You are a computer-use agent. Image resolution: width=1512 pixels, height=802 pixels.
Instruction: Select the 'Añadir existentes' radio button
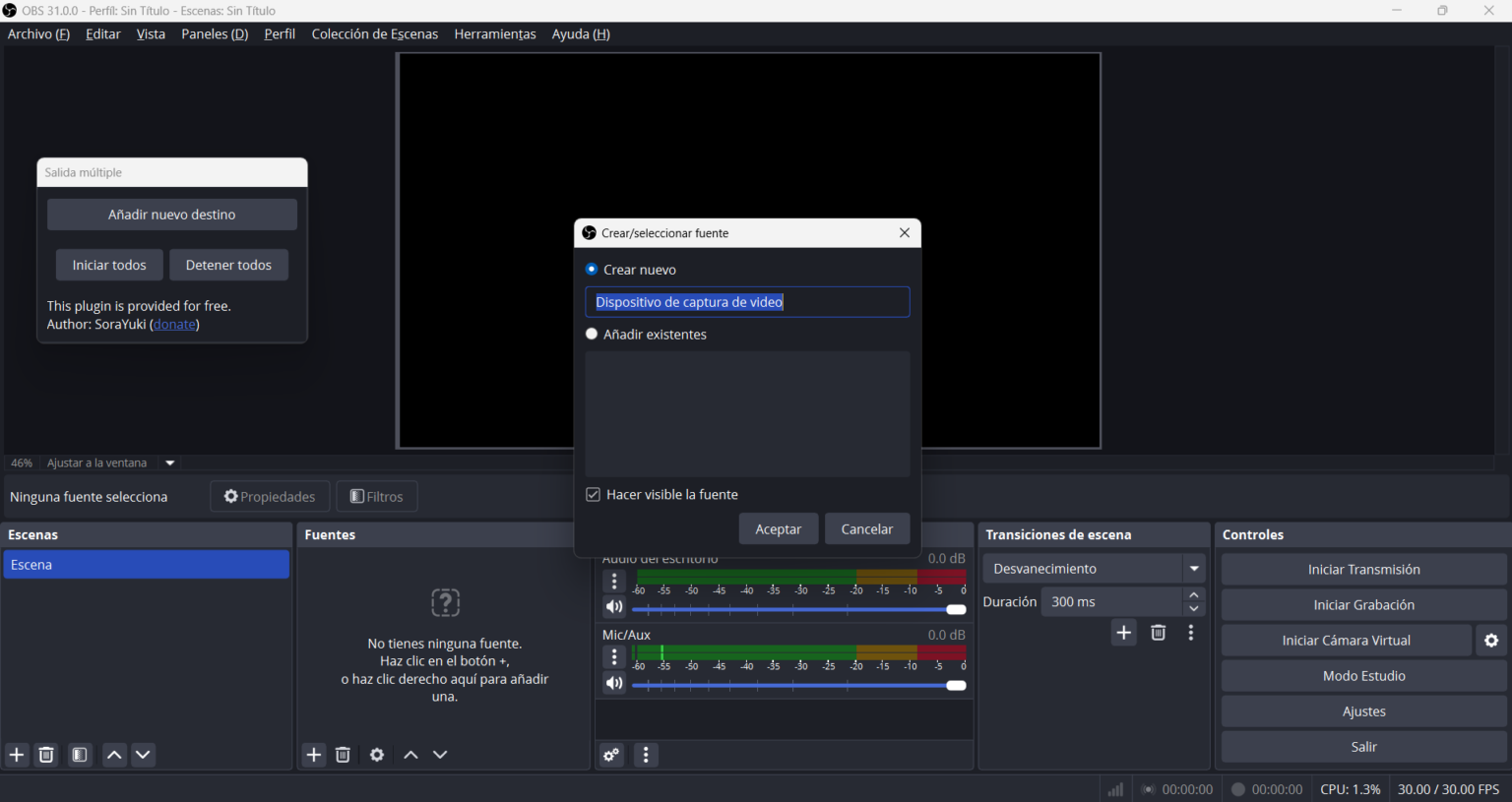(x=592, y=335)
